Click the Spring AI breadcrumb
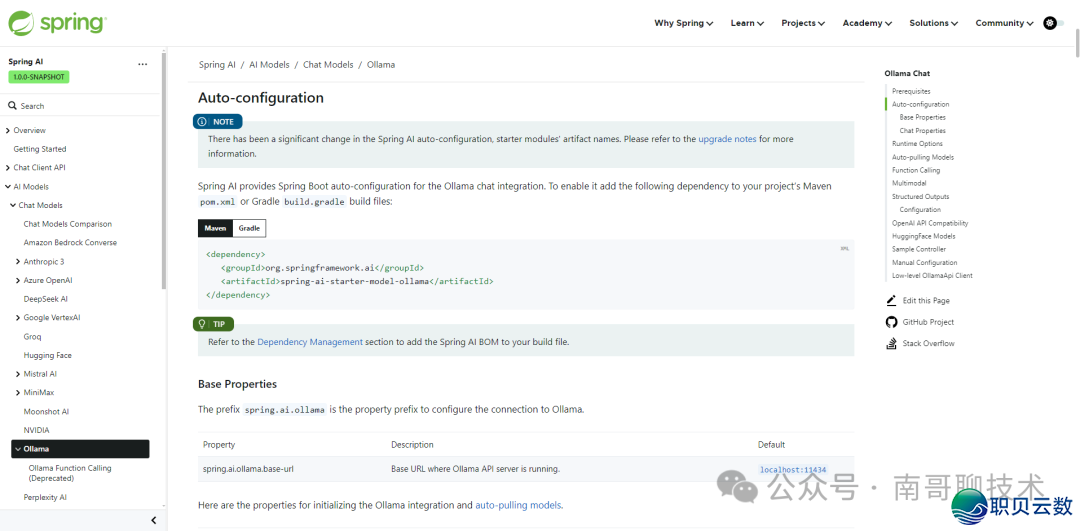This screenshot has height=531, width=1080. pyautogui.click(x=217, y=65)
